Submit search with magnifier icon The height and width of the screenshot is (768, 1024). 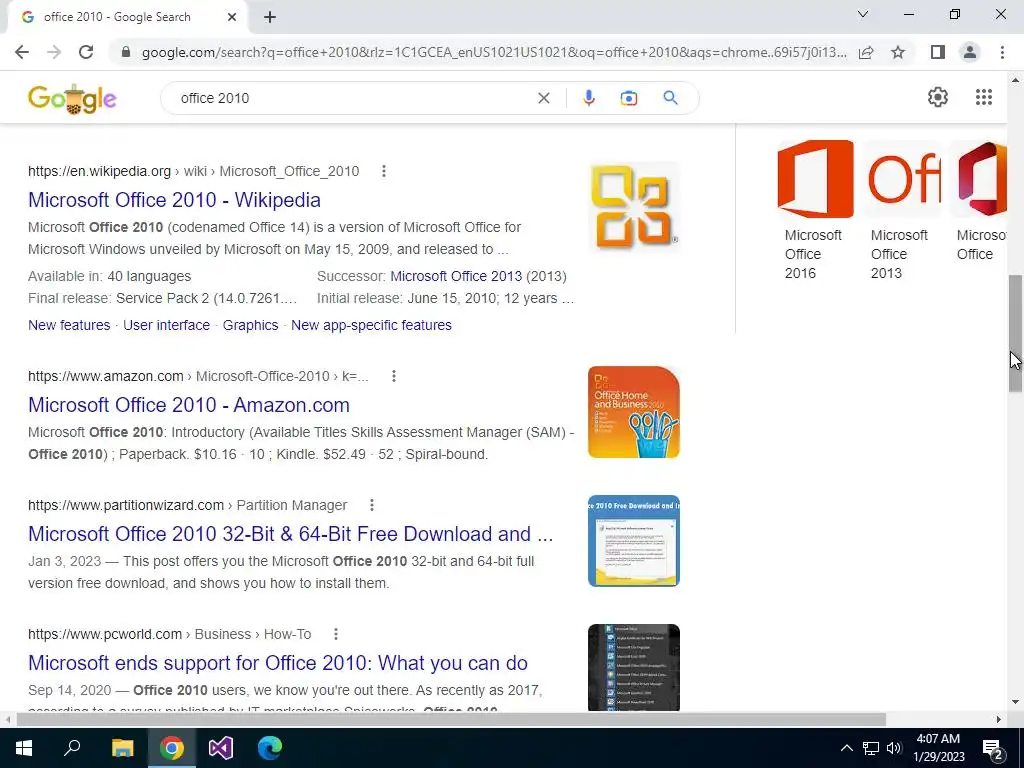670,98
